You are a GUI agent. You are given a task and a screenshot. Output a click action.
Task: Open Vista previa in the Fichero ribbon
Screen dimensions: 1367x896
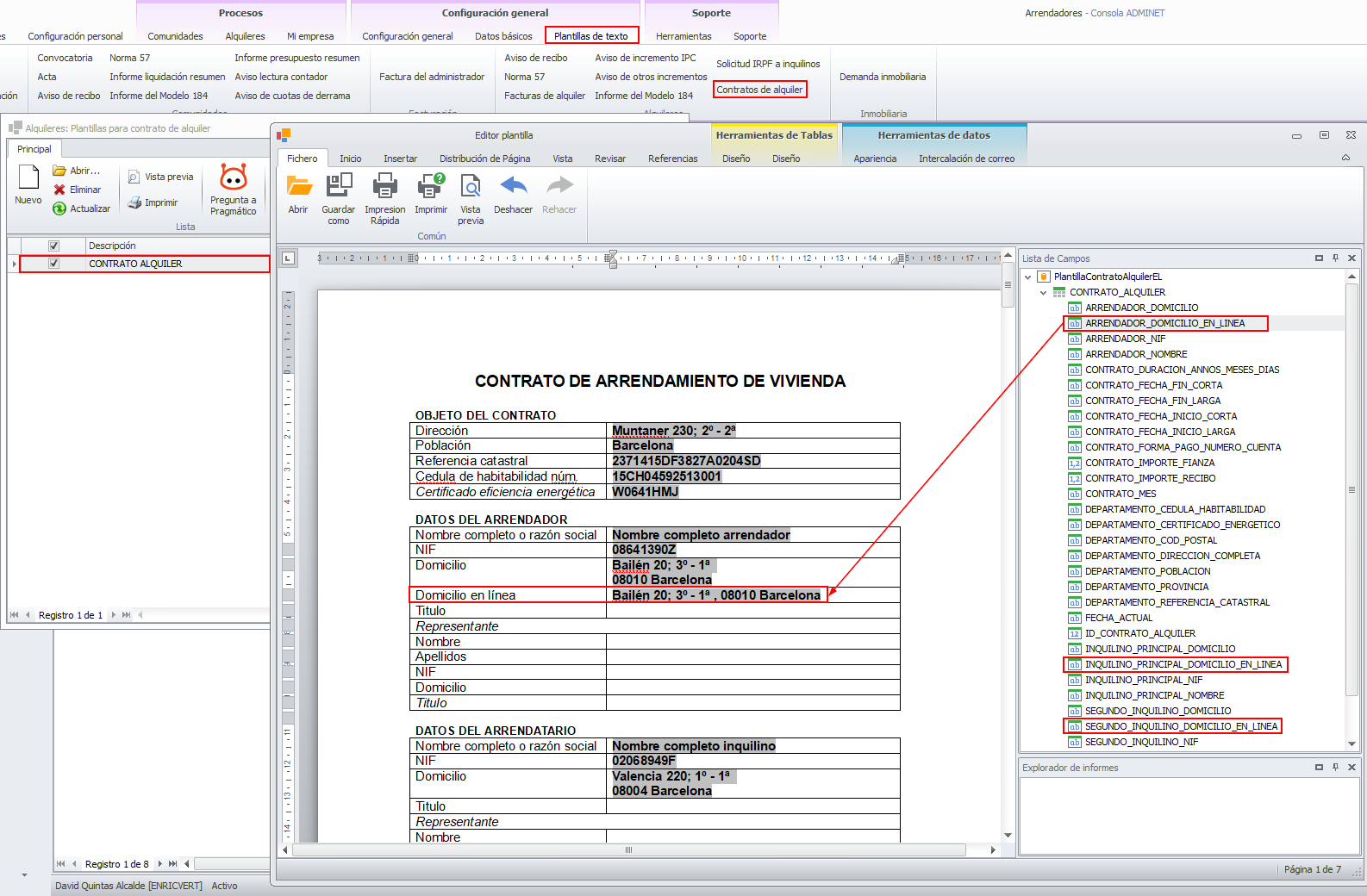471,186
